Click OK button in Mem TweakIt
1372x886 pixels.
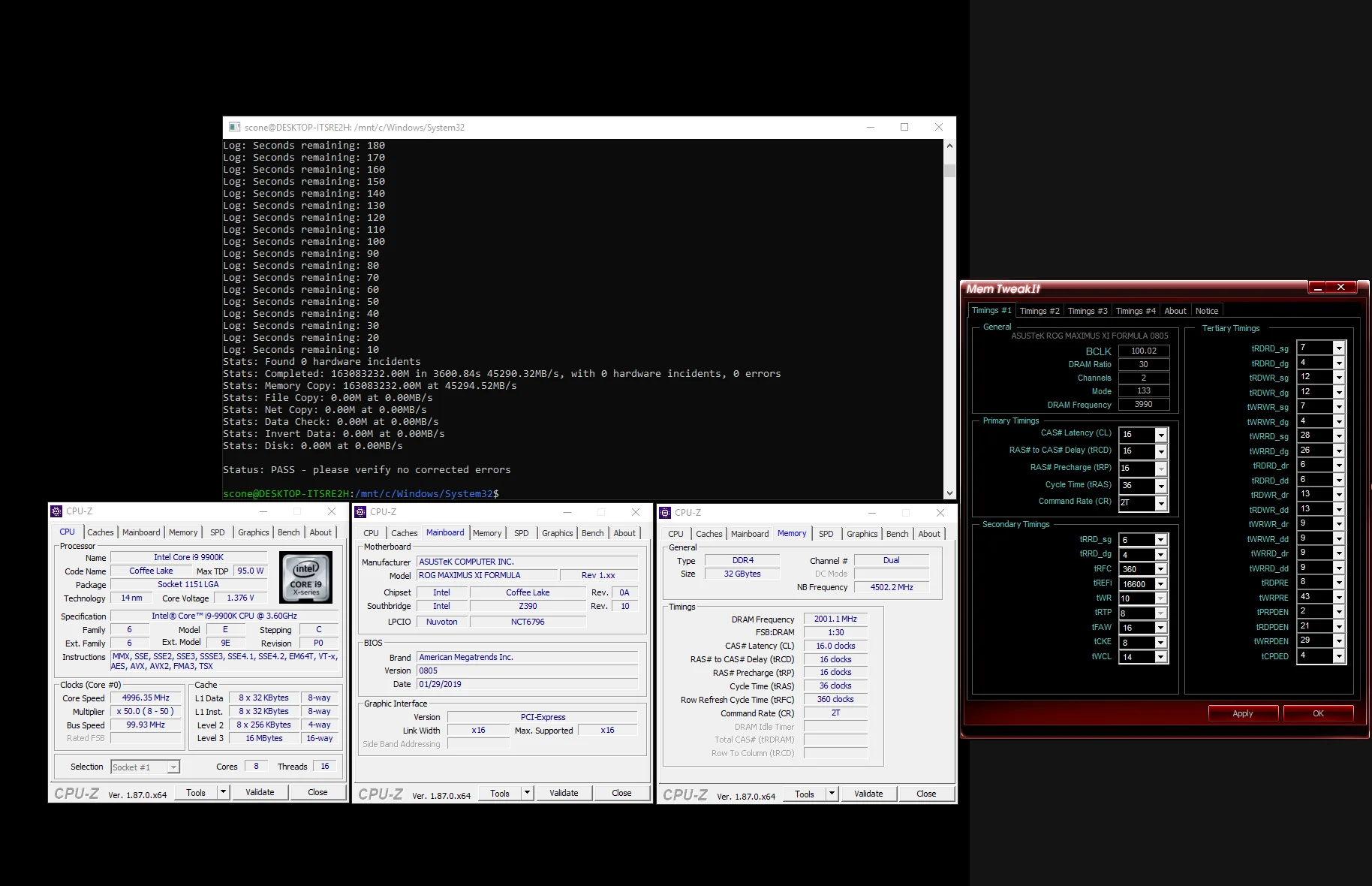pos(1318,713)
